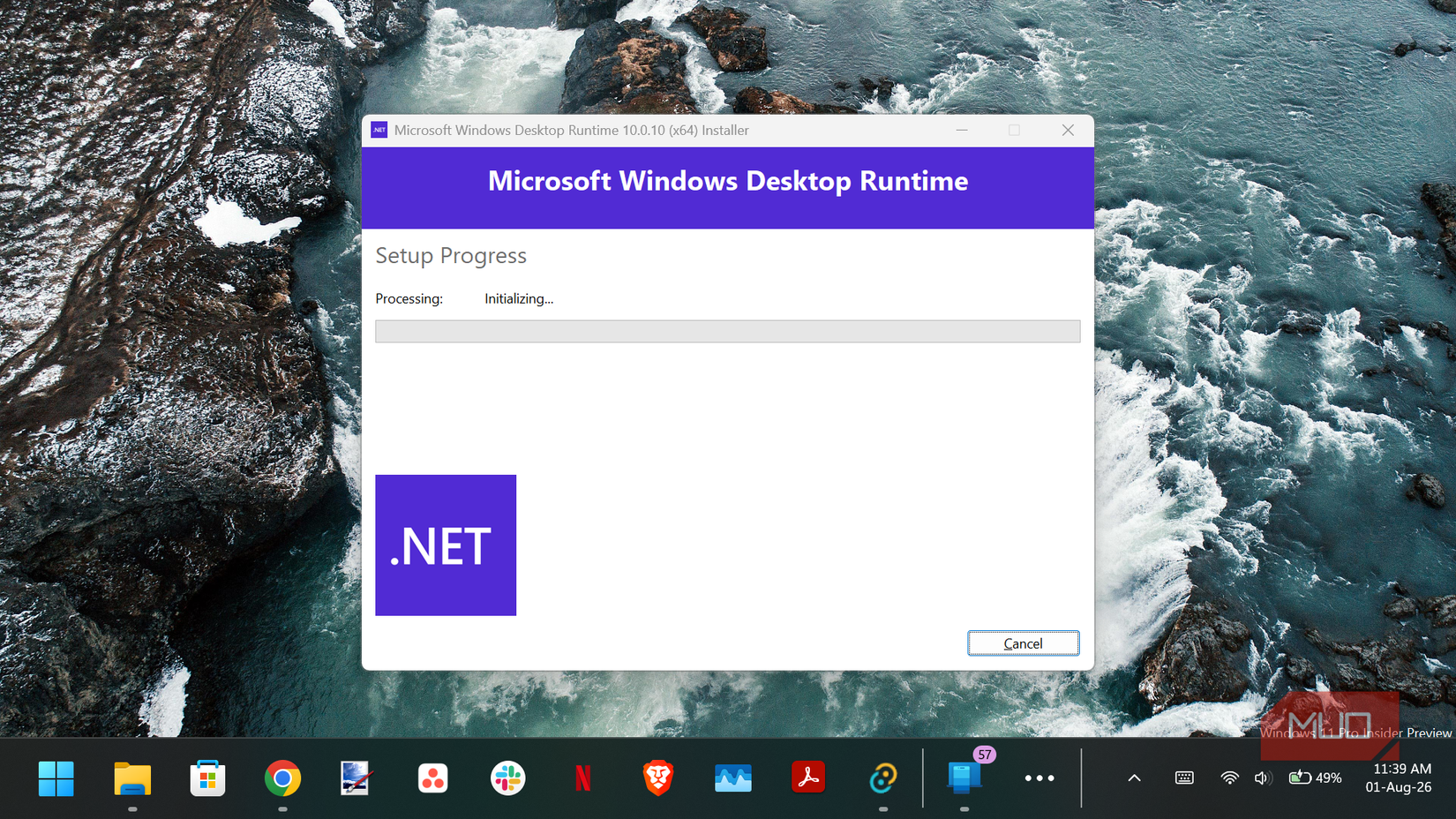Click the Microsoft Windows Desktop Runtime banner title
1456x819 pixels.
[728, 181]
